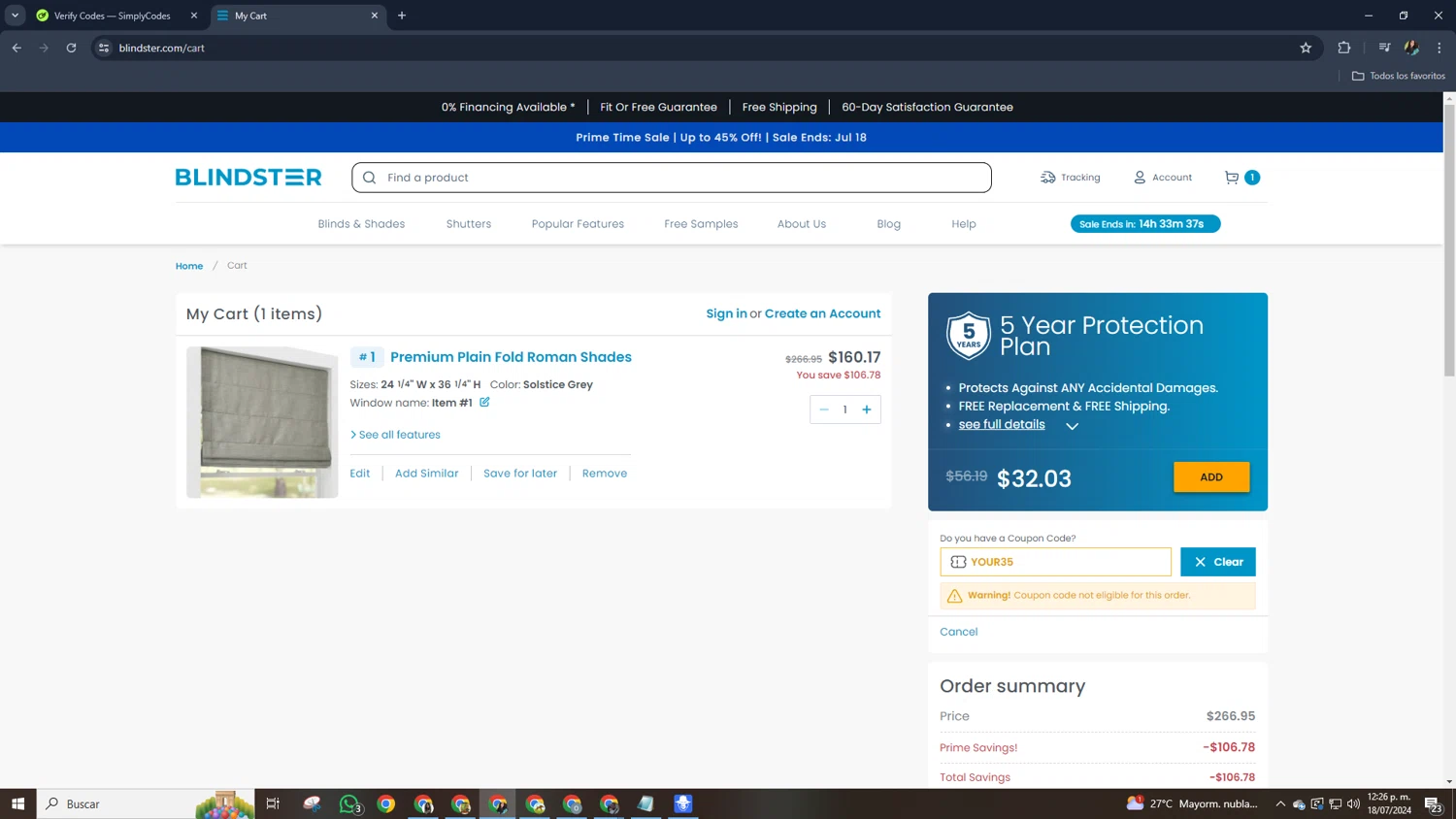Open the Free Samples menu

(x=701, y=224)
